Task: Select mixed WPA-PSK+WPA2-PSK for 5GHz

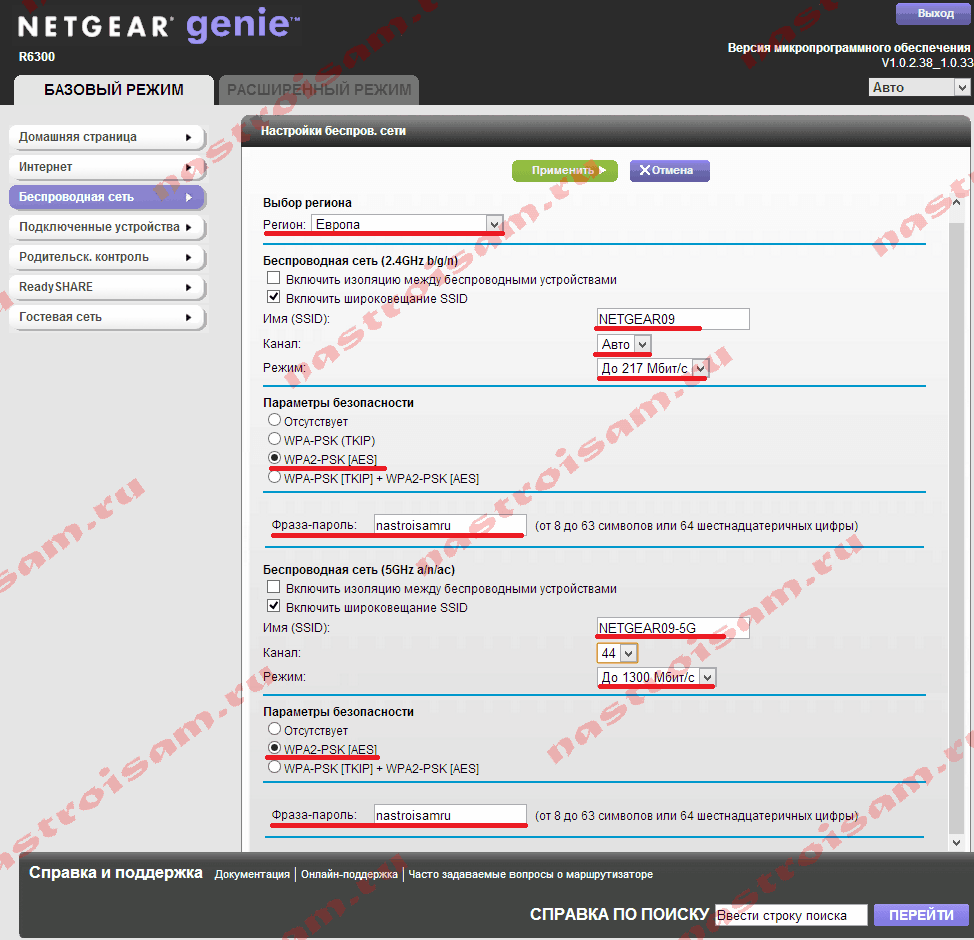Action: [274, 767]
